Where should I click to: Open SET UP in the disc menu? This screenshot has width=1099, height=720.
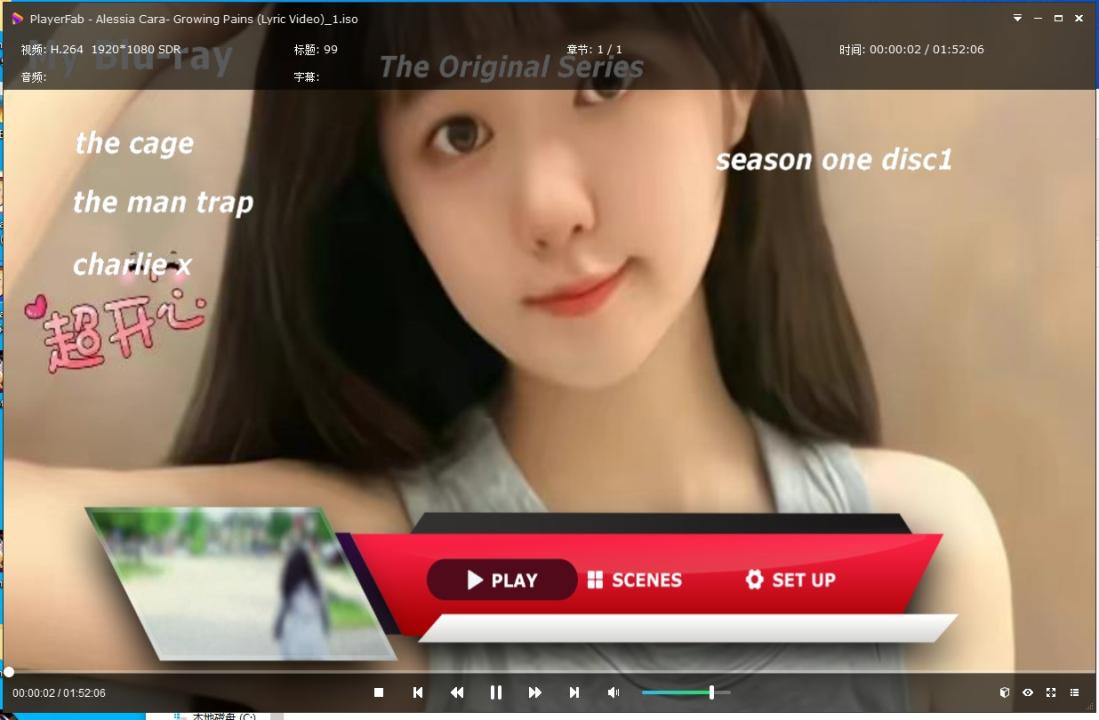click(790, 580)
